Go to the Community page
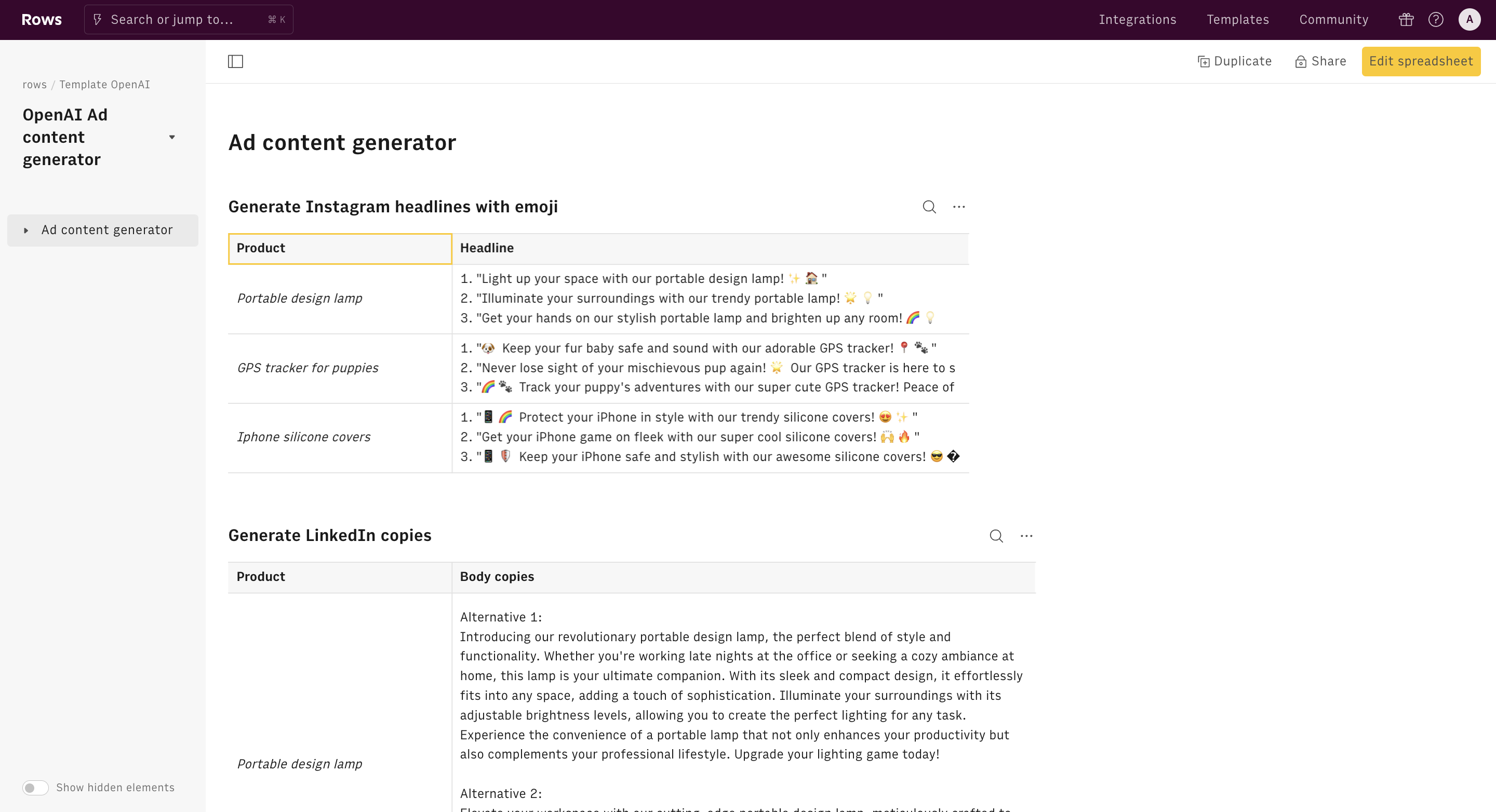Viewport: 1496px width, 812px height. pos(1333,20)
